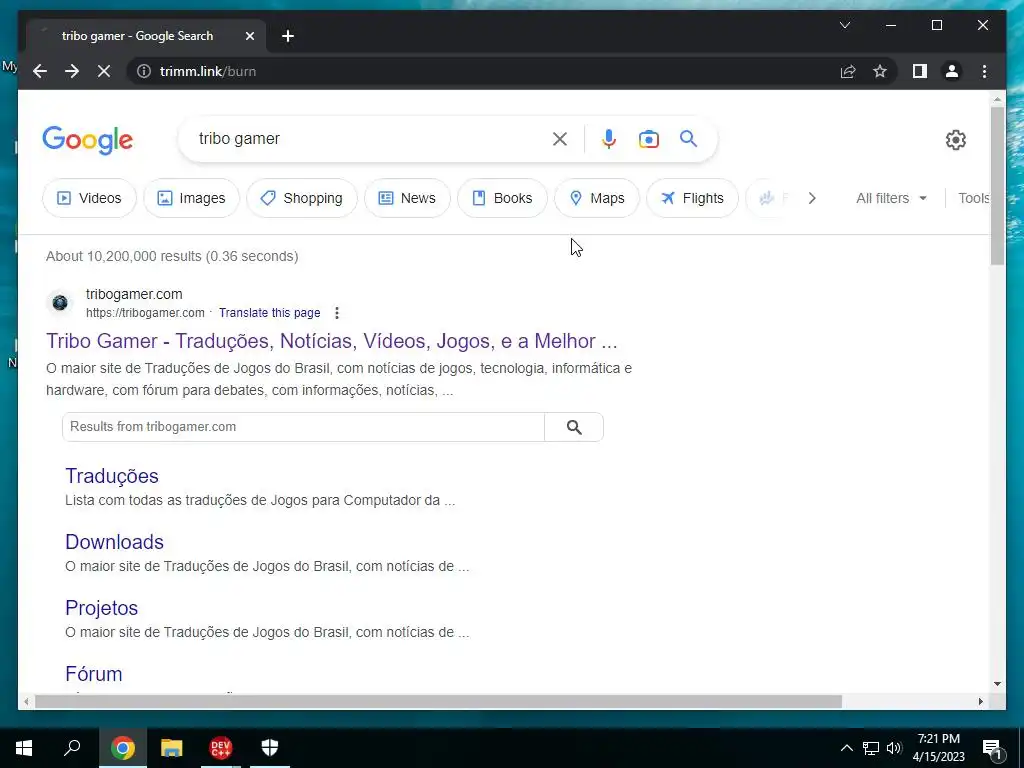Screen dimensions: 1024x768
Task: Close the tribo gamer search tab
Action: (249, 36)
